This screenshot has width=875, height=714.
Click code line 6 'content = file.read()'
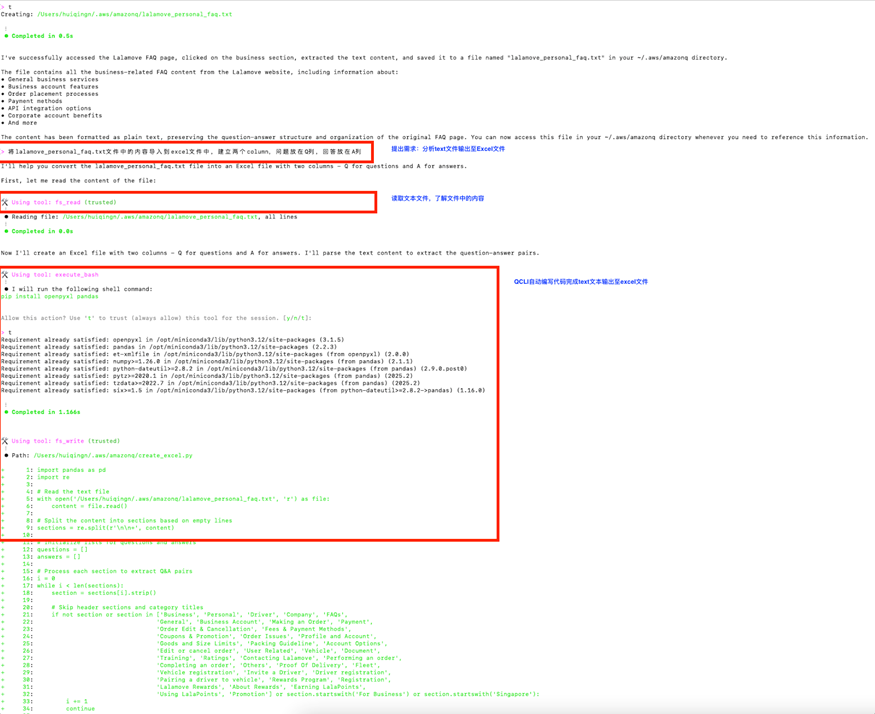pyautogui.click(x=89, y=506)
